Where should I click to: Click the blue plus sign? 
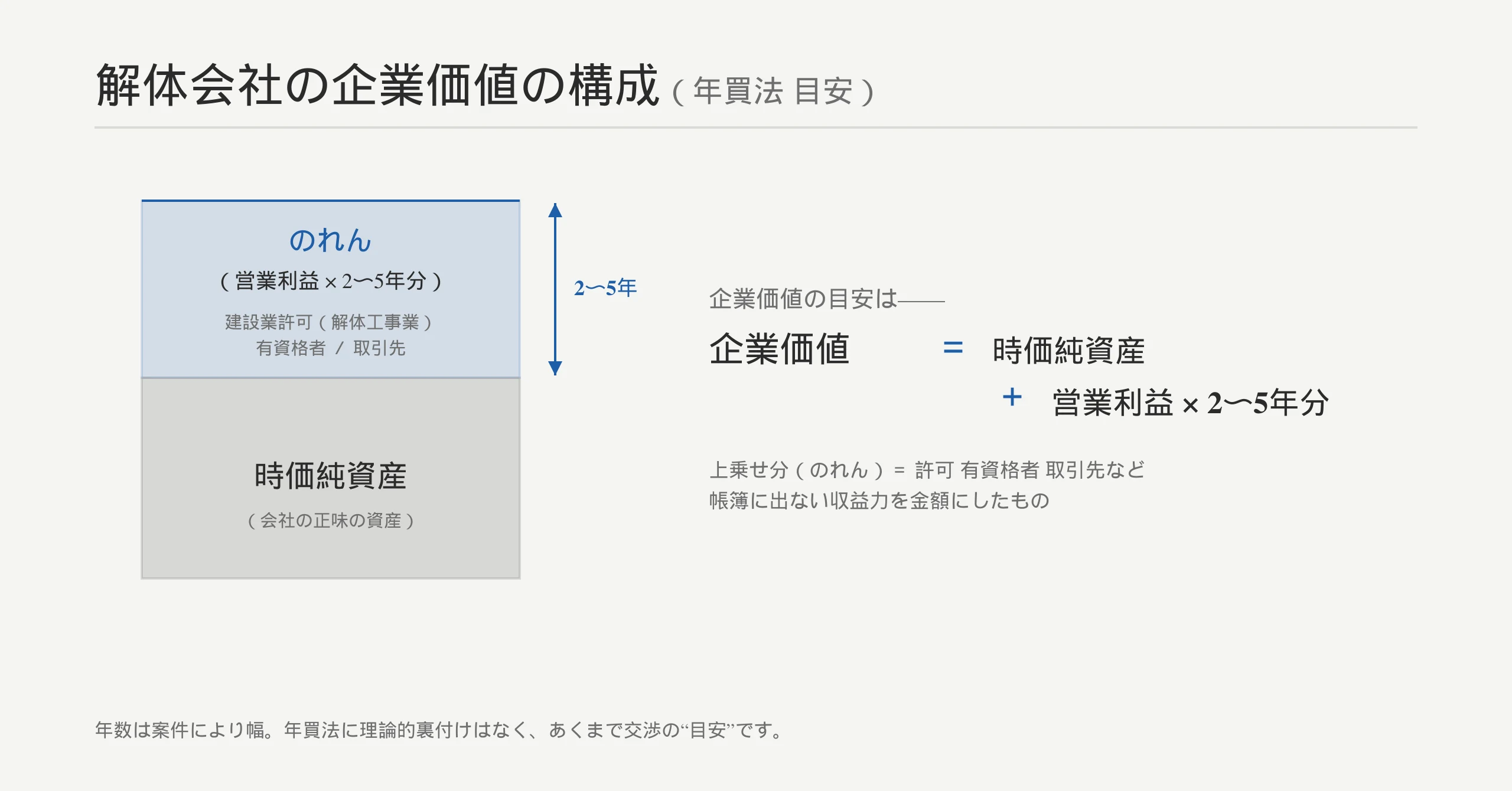pos(1012,397)
